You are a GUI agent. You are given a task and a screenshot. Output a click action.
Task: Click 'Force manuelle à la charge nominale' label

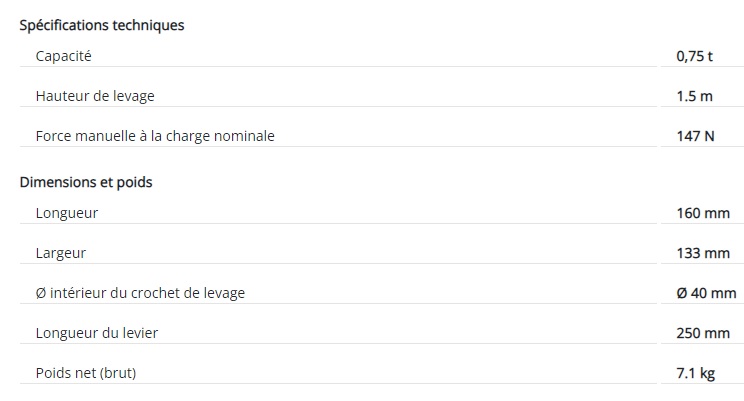point(155,136)
